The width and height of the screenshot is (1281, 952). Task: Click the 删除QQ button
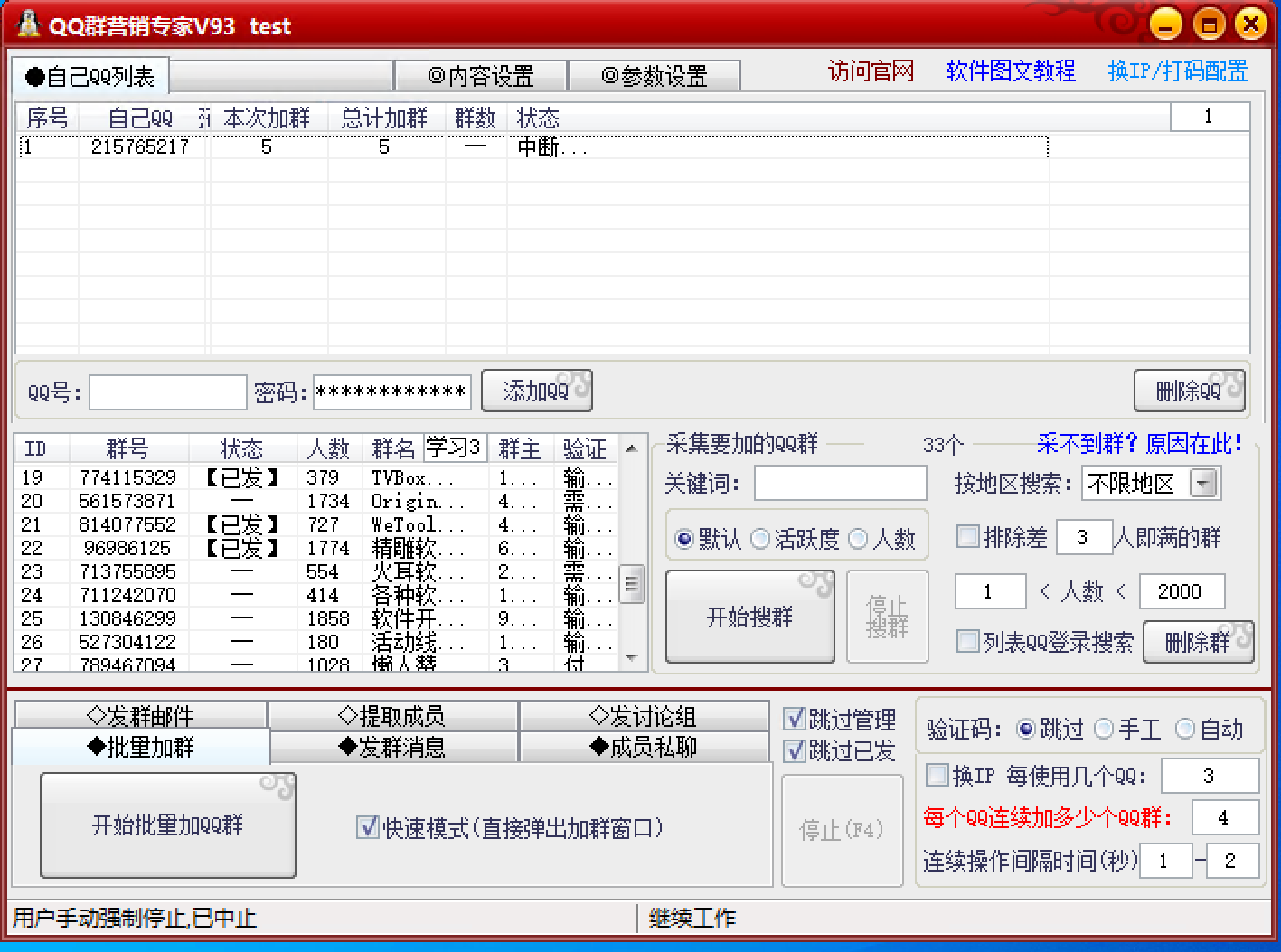(1190, 391)
